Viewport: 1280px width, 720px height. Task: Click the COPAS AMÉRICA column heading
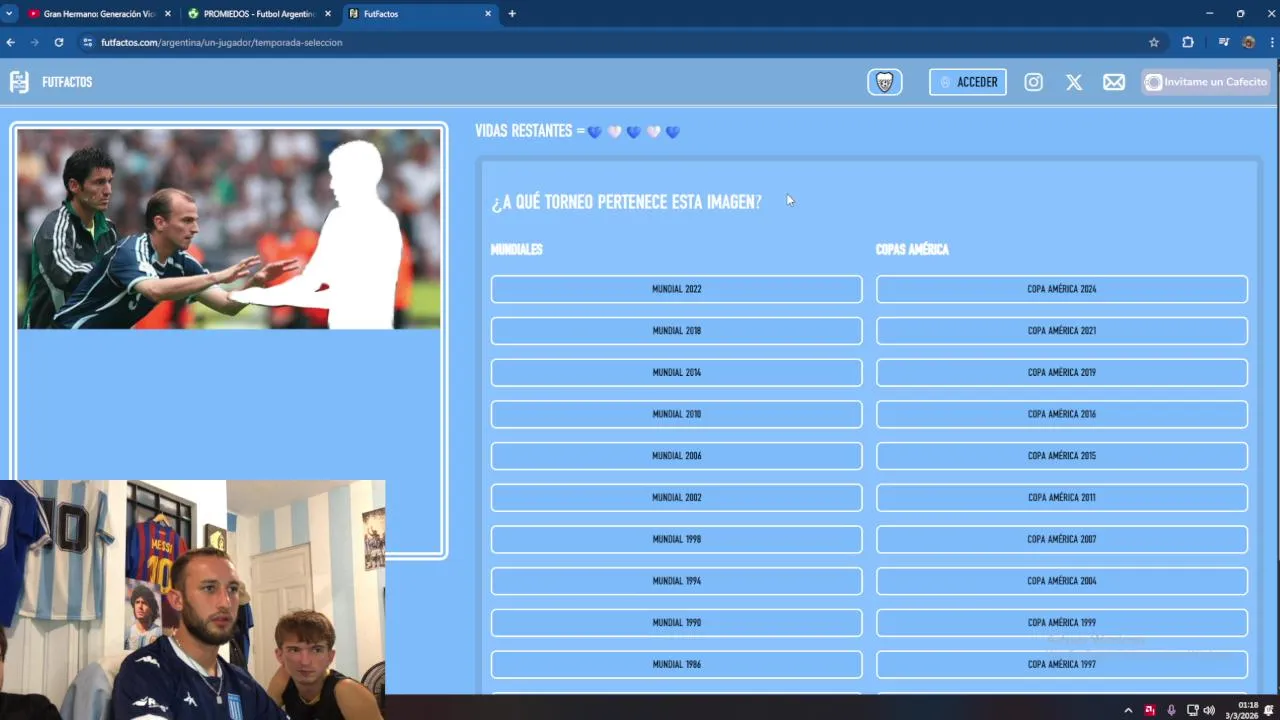[x=912, y=250]
